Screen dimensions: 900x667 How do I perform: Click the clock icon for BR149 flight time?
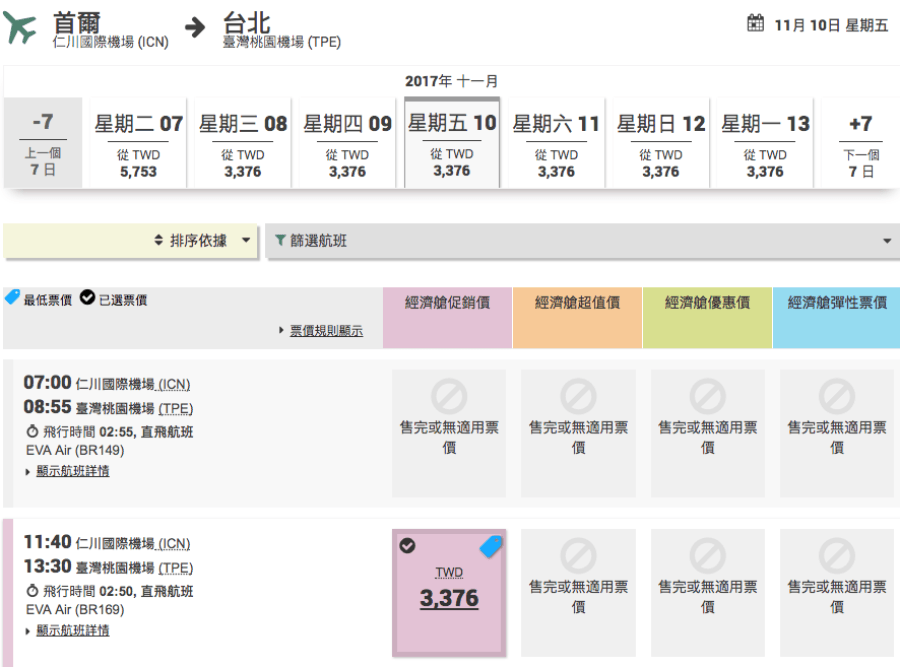tap(32, 431)
